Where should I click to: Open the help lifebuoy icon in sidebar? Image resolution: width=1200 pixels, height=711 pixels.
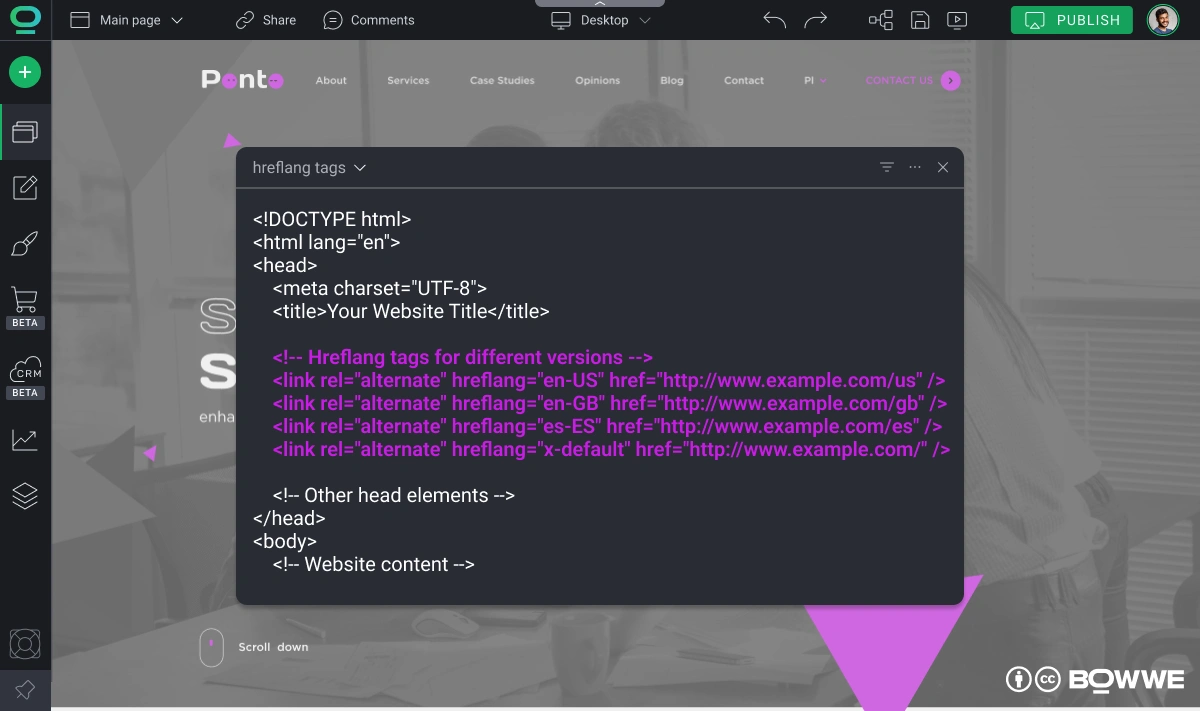[x=25, y=644]
